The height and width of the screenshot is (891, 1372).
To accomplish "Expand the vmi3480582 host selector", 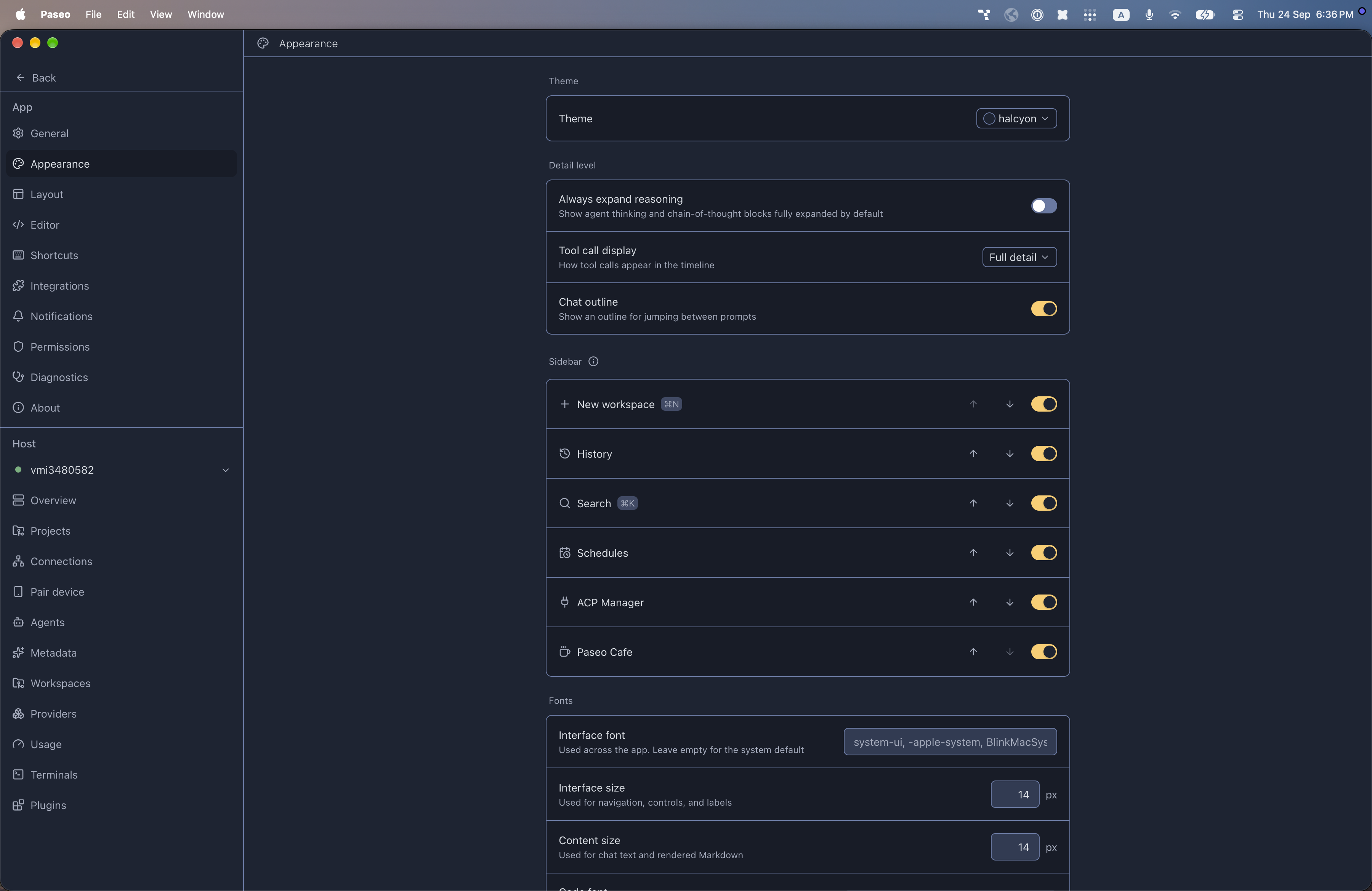I will pos(122,470).
